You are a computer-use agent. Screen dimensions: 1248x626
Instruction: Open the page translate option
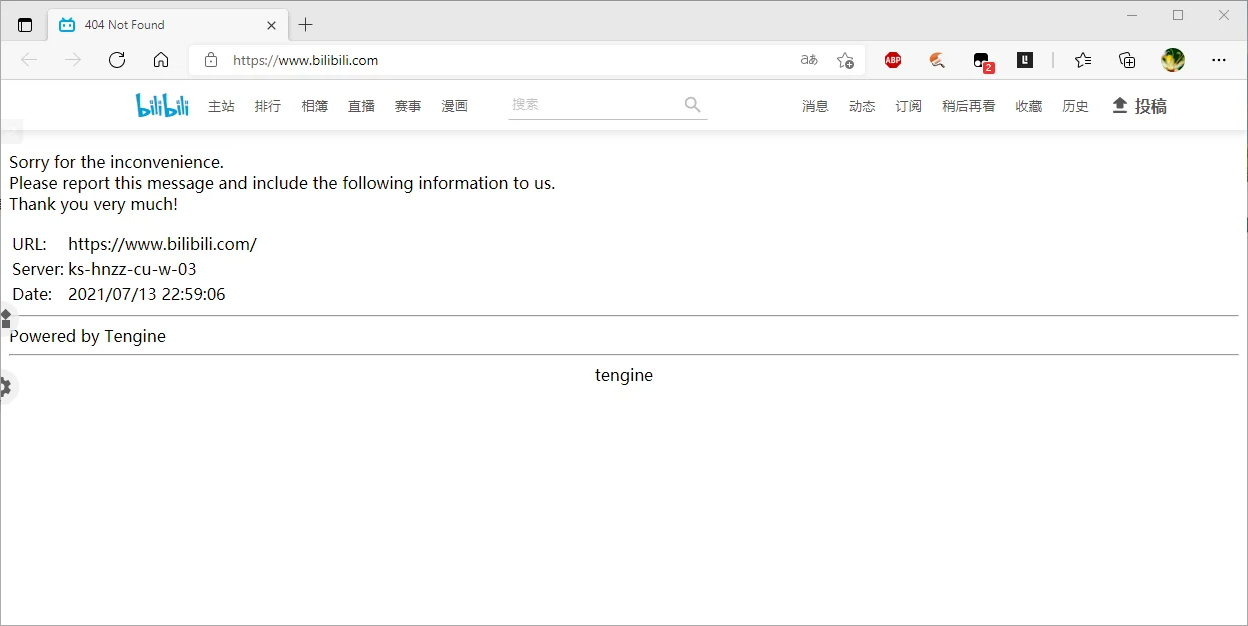click(809, 60)
